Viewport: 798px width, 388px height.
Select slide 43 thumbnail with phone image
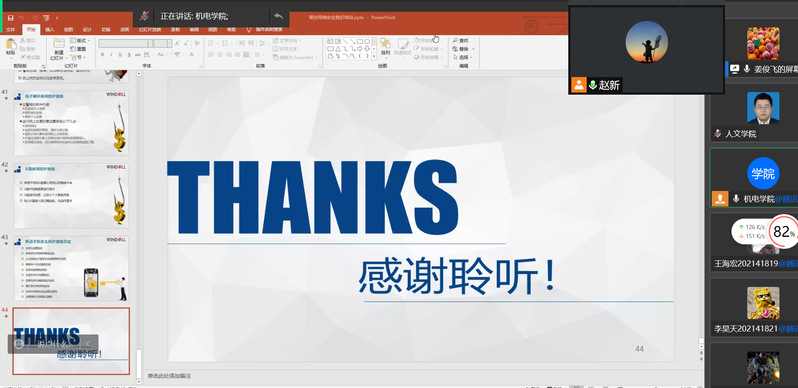[71, 268]
